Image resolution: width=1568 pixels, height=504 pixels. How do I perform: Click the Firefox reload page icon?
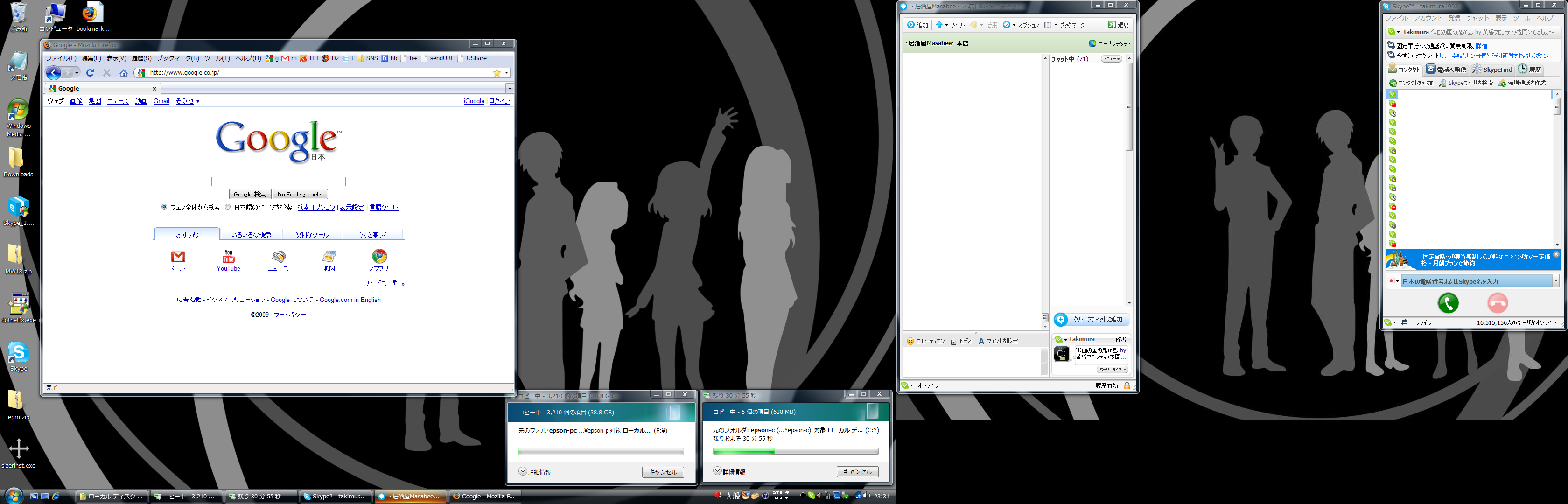click(90, 73)
